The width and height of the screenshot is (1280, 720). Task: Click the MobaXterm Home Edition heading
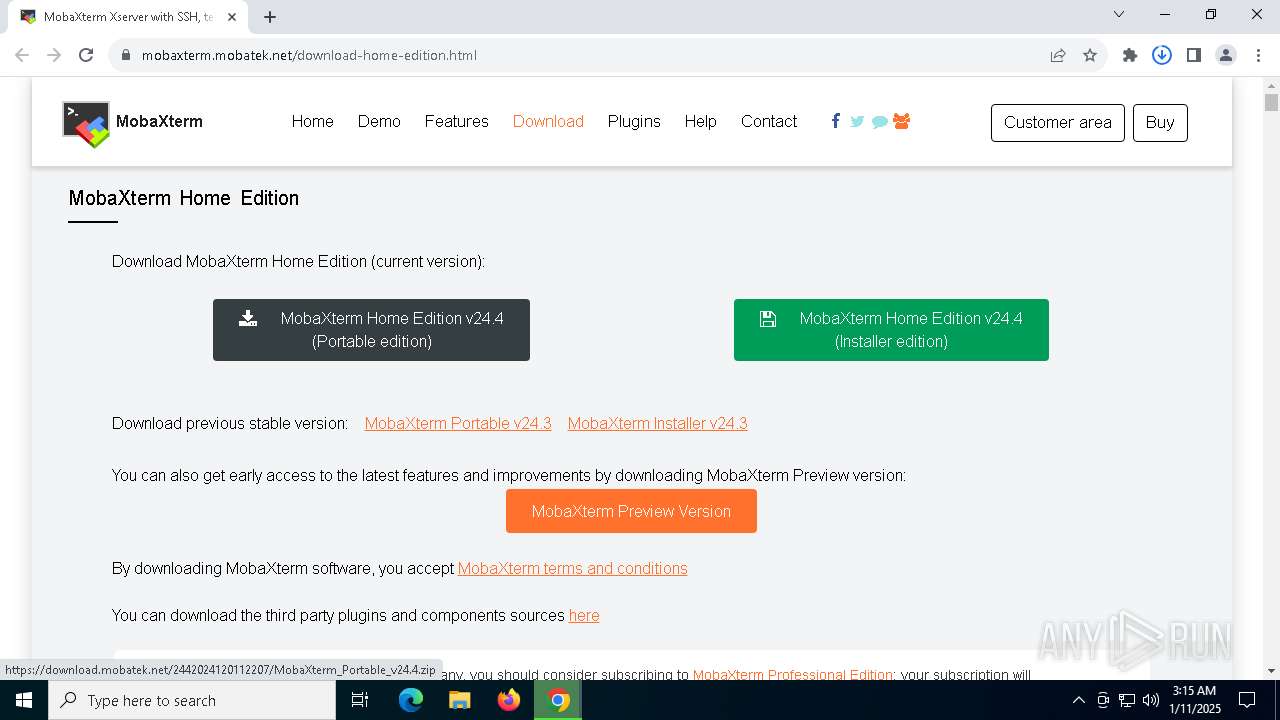[x=184, y=198]
